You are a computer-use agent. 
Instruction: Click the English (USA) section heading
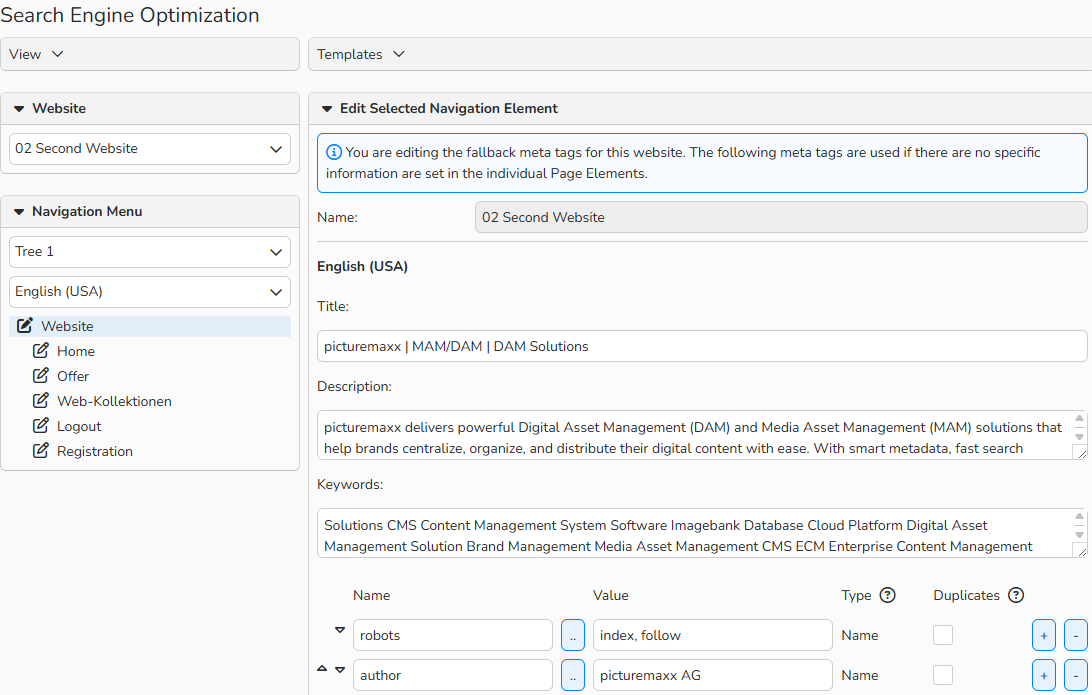point(362,266)
